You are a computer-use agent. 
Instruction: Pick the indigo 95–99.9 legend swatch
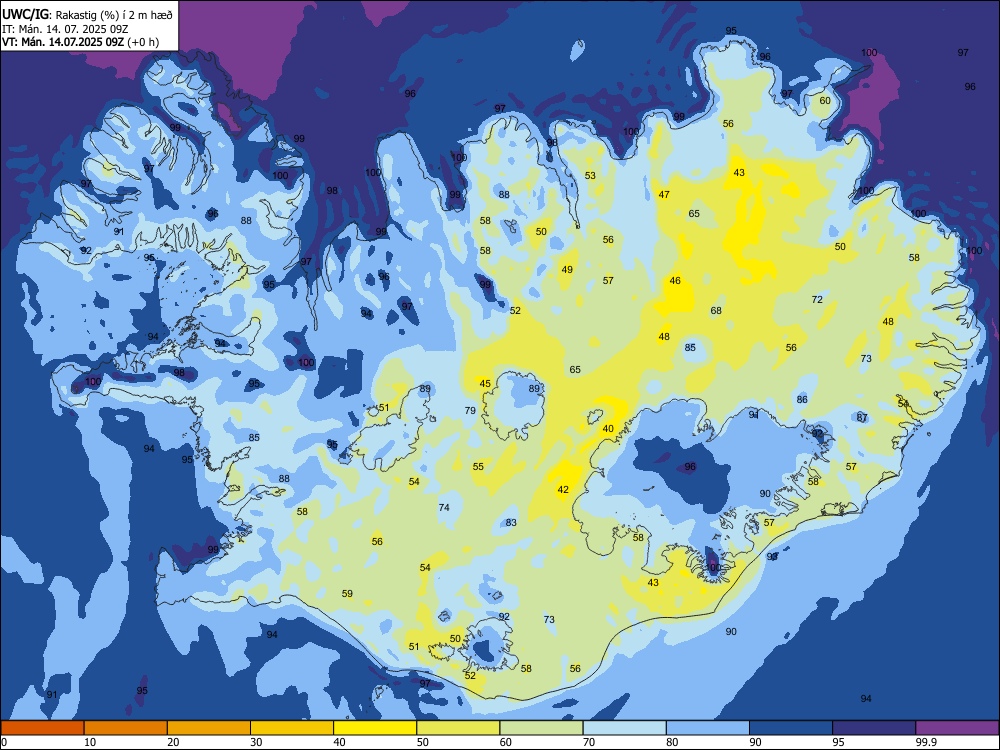click(874, 728)
